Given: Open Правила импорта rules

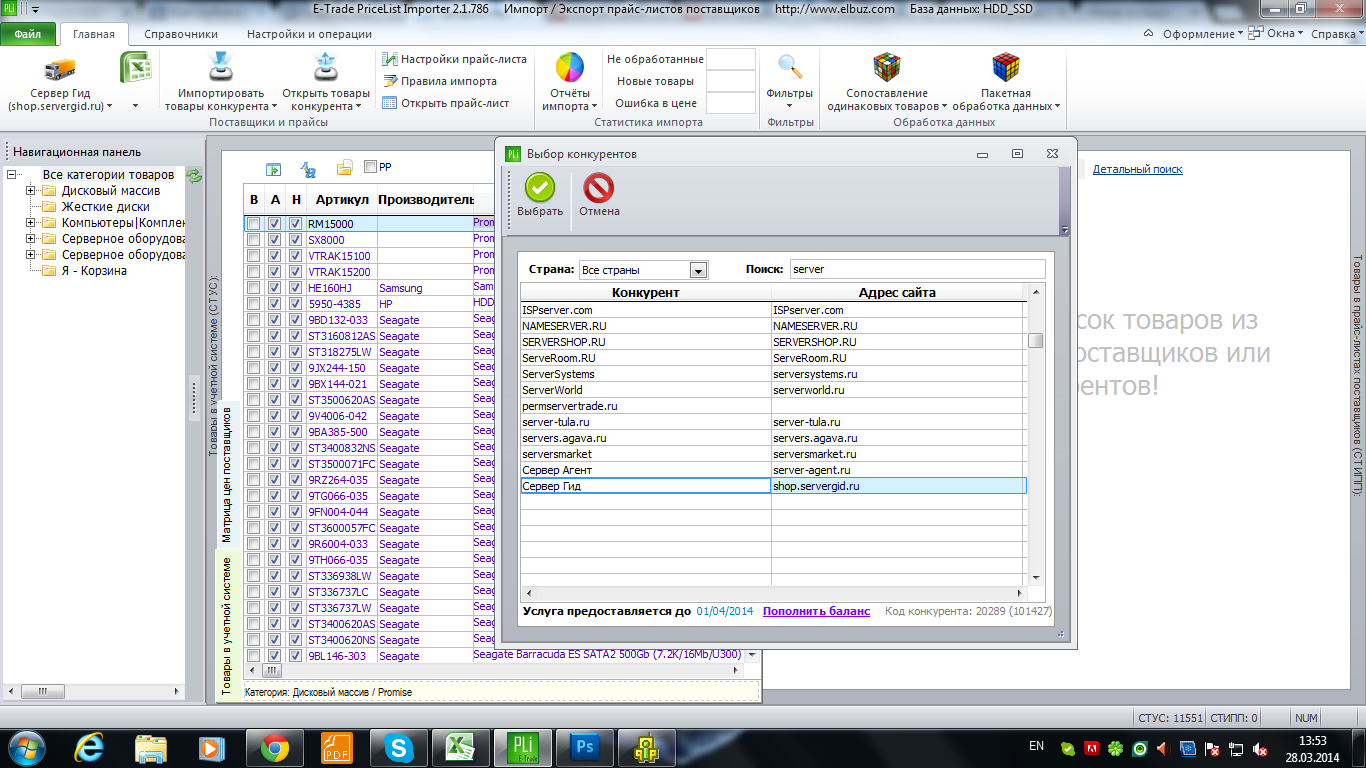Looking at the screenshot, I should coord(440,81).
